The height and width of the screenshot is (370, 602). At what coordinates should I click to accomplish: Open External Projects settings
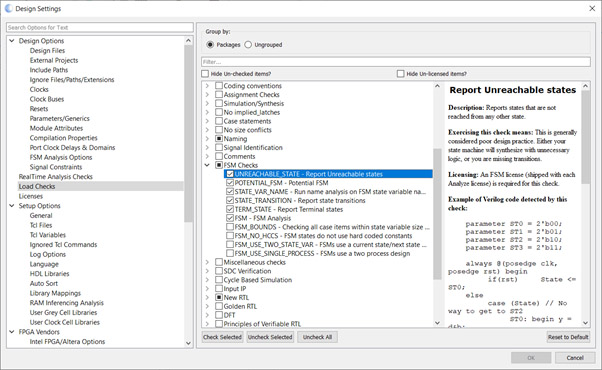[54, 60]
